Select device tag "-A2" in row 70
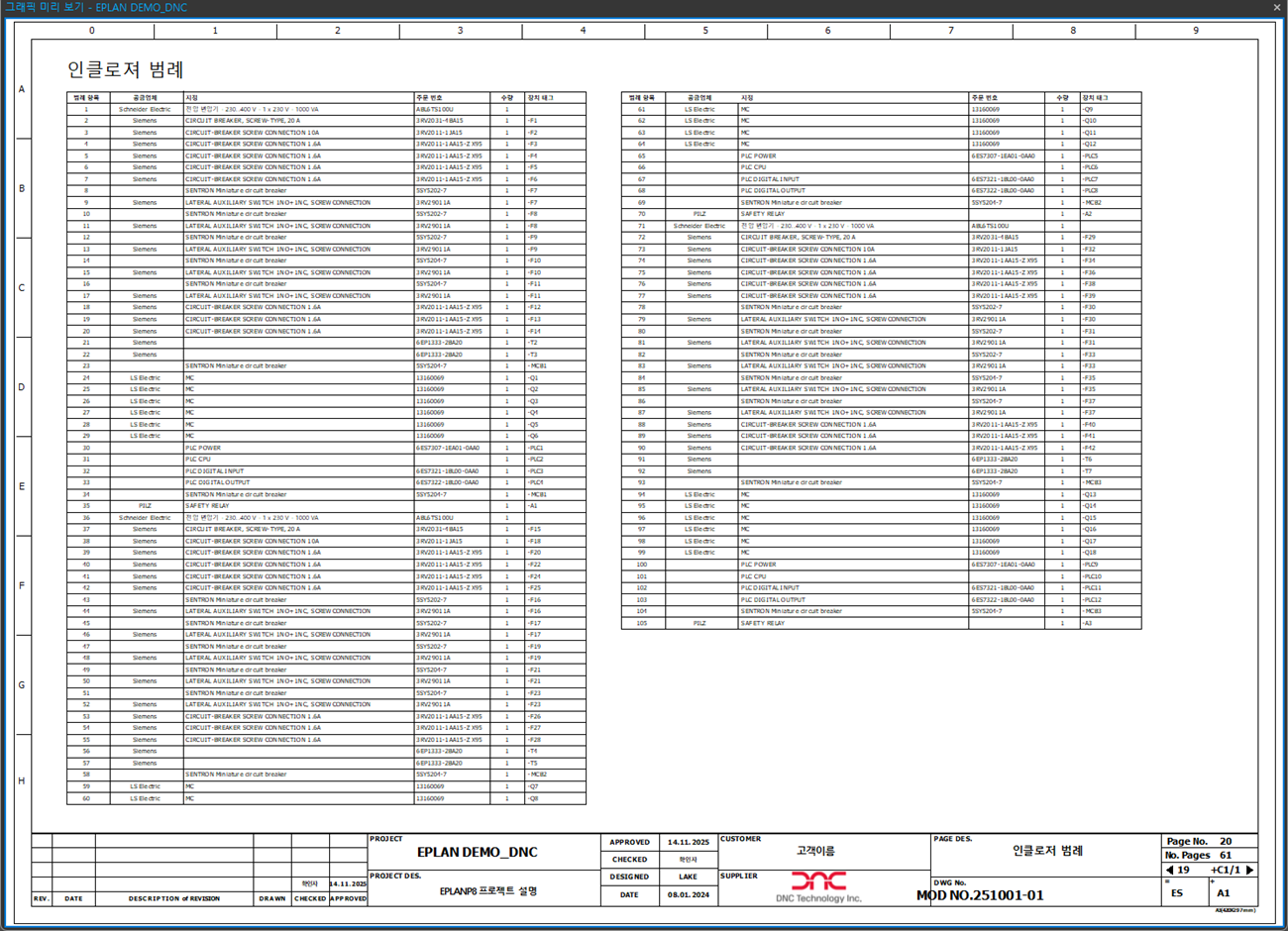This screenshot has width=1288, height=931. (1087, 214)
